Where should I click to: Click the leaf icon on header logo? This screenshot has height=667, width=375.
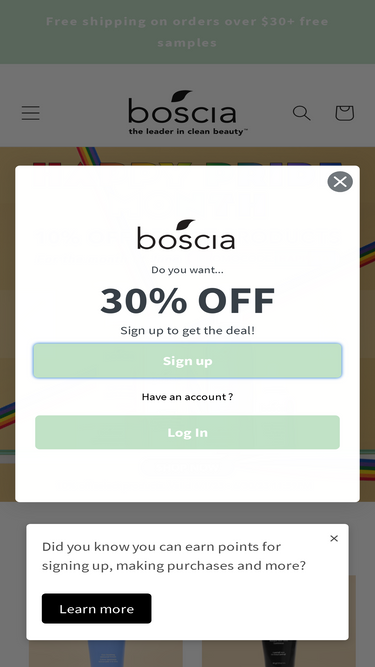[x=182, y=96]
